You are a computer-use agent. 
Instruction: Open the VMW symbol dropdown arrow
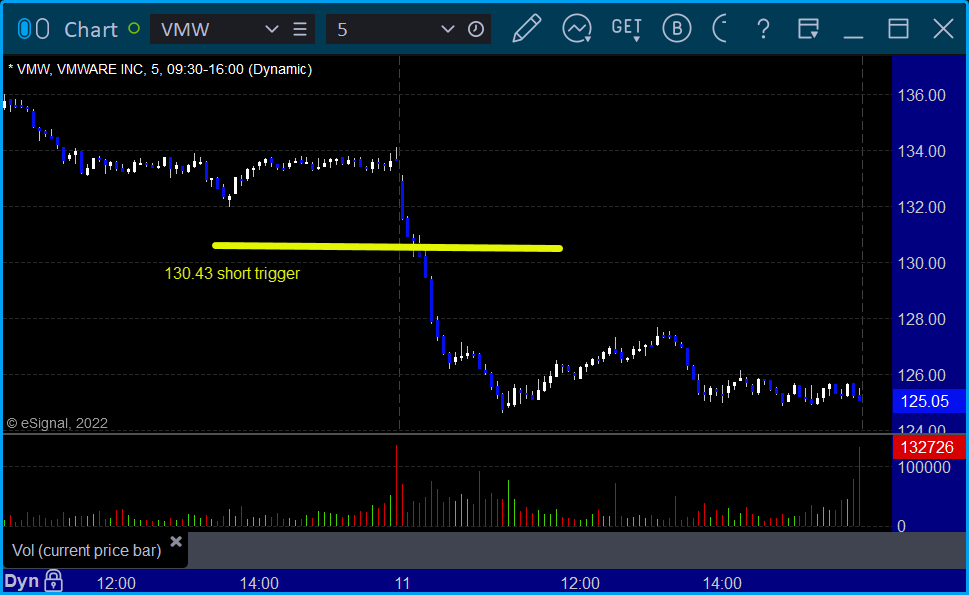tap(271, 29)
